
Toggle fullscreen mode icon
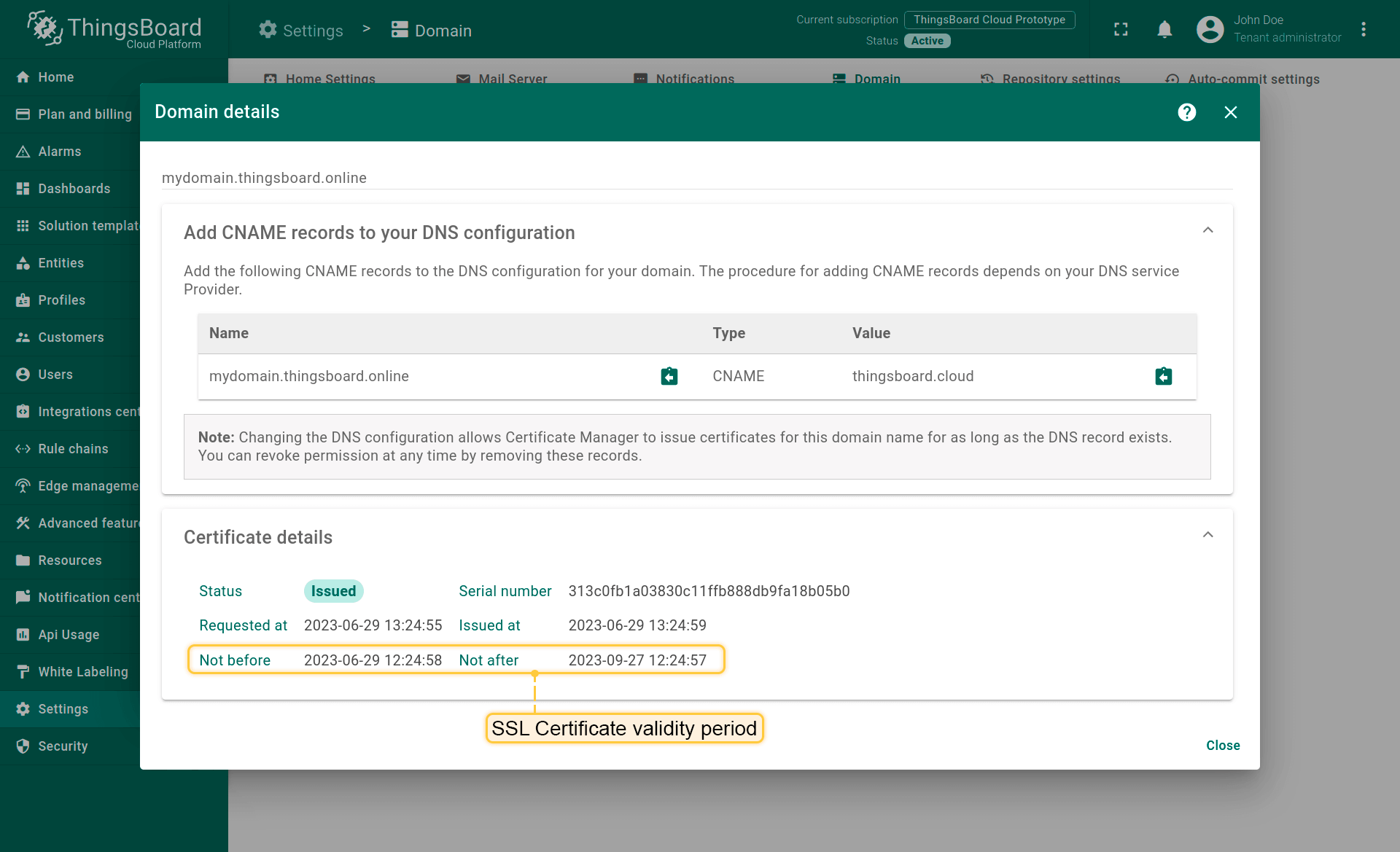point(1121,30)
